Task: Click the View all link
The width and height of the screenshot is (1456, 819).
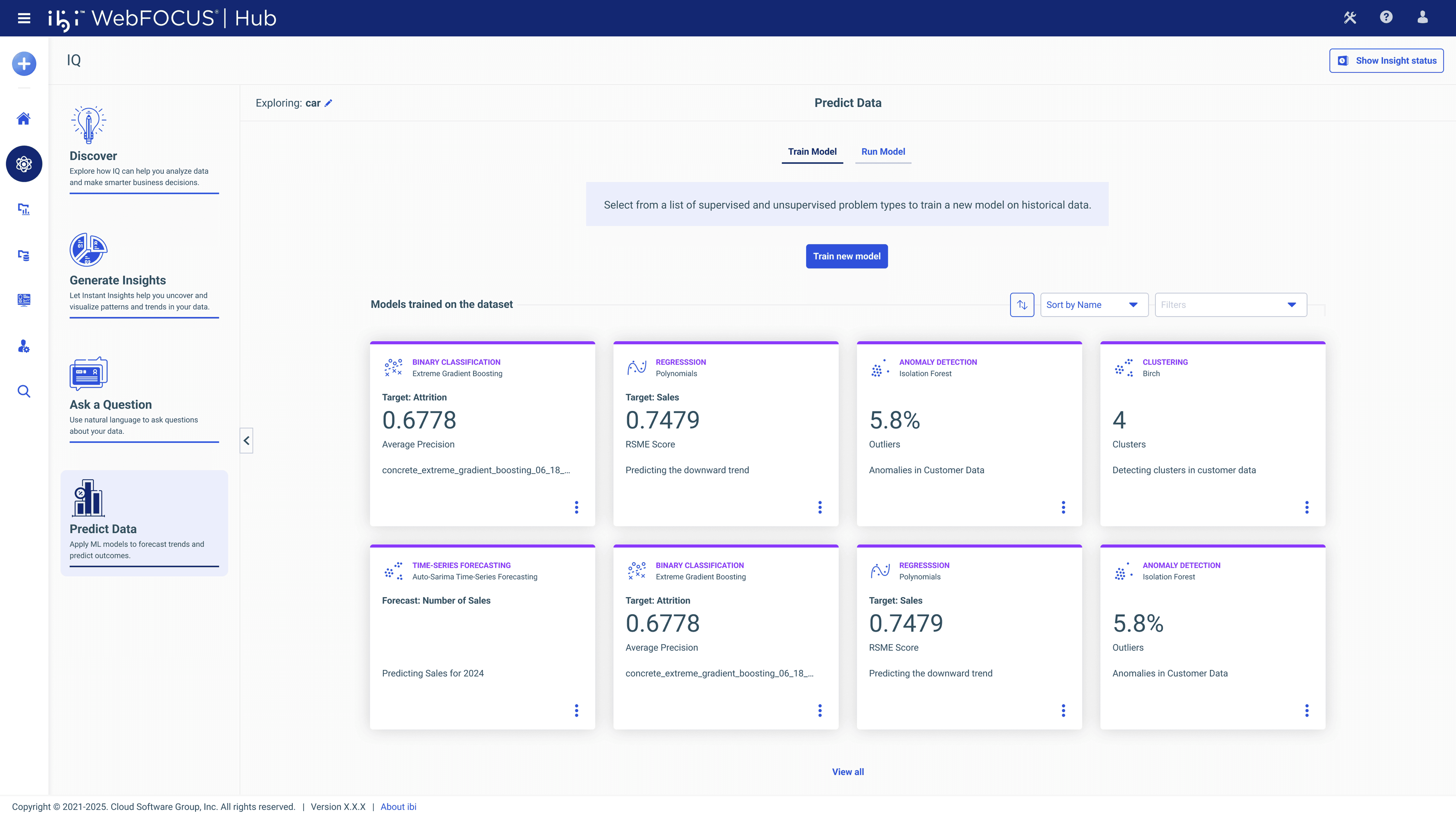Action: 847,772
